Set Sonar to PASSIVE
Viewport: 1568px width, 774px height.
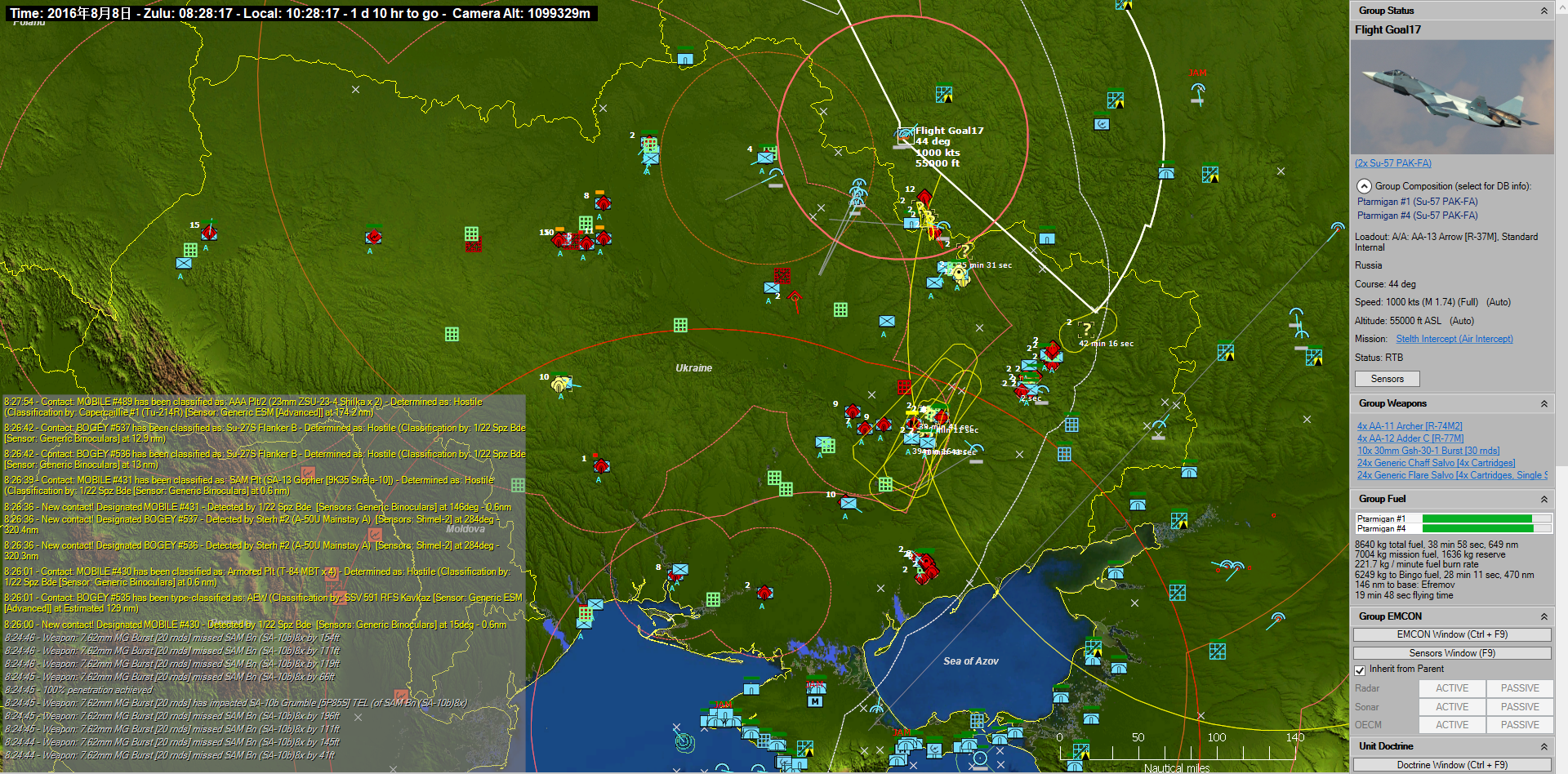point(1520,707)
